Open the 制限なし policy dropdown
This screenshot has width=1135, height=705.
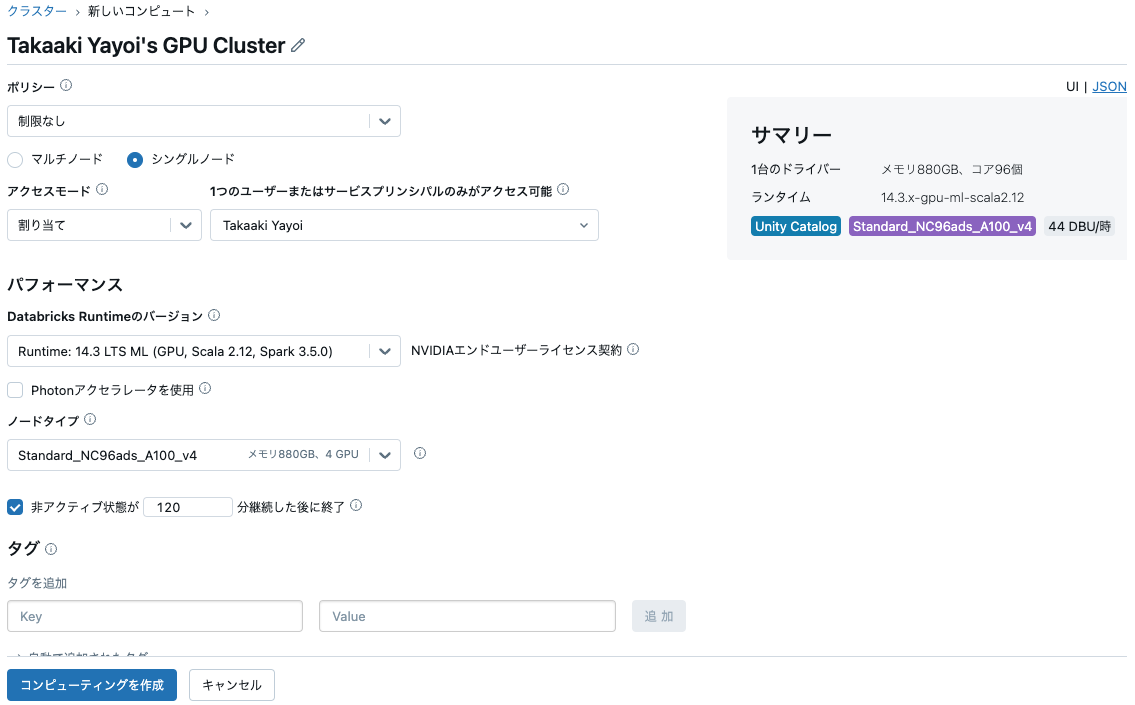tap(384, 120)
